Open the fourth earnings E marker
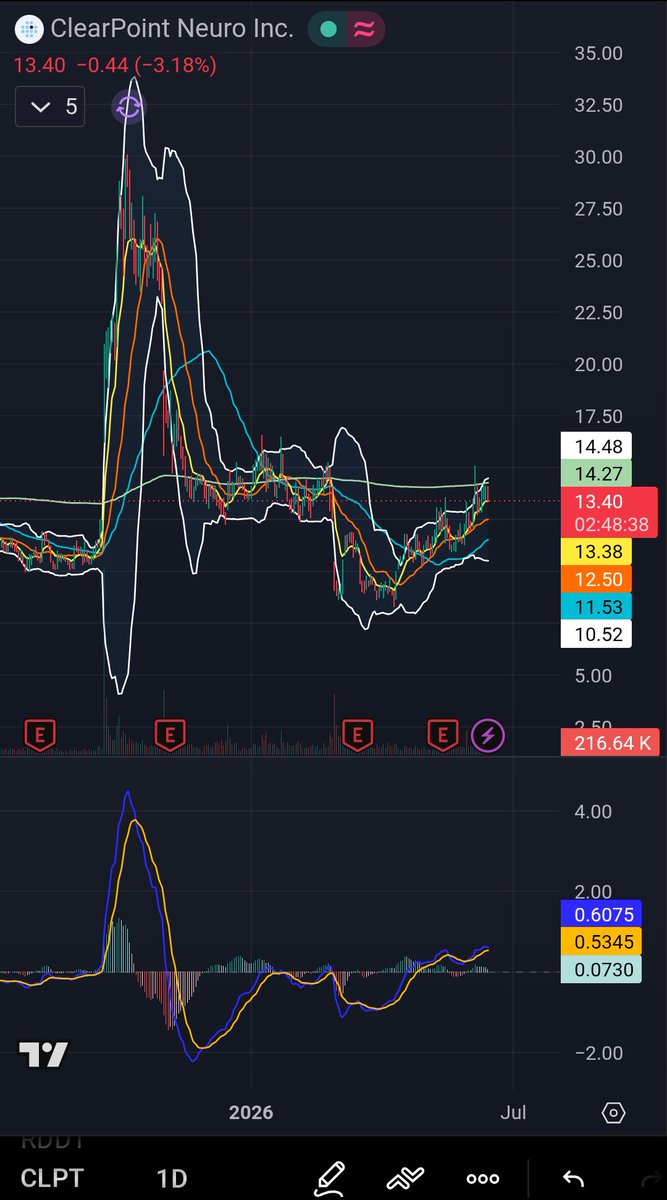 pyautogui.click(x=442, y=736)
